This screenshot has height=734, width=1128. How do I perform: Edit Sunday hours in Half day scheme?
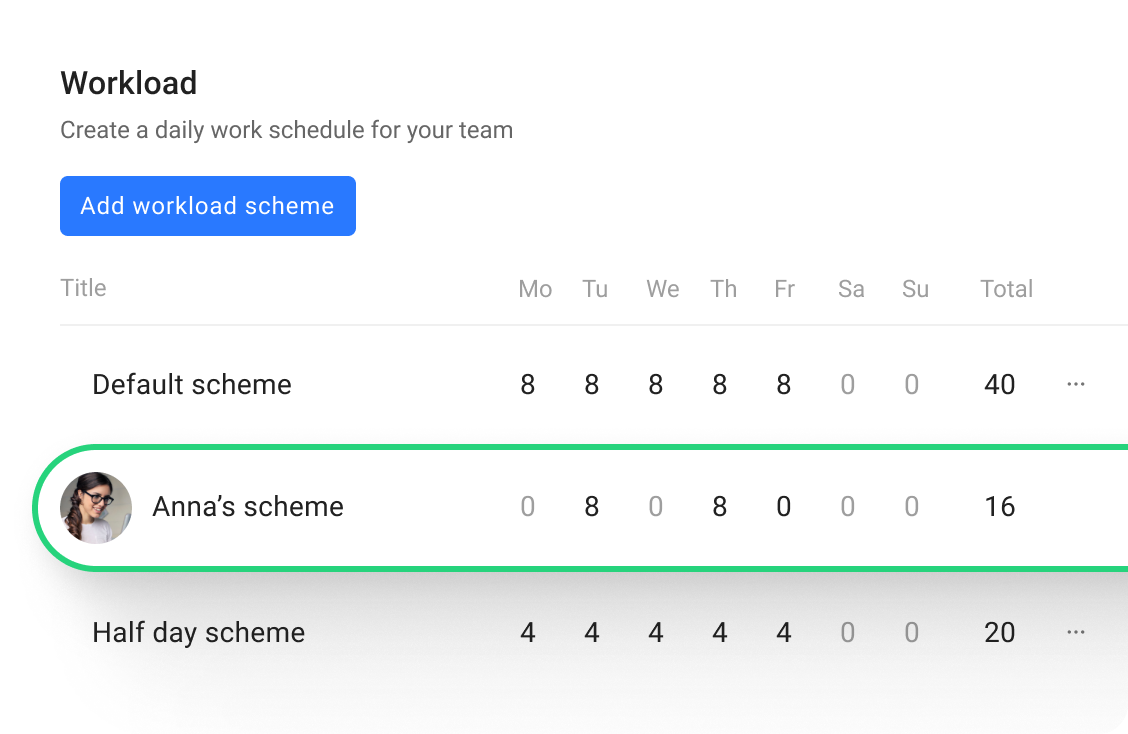click(x=912, y=632)
